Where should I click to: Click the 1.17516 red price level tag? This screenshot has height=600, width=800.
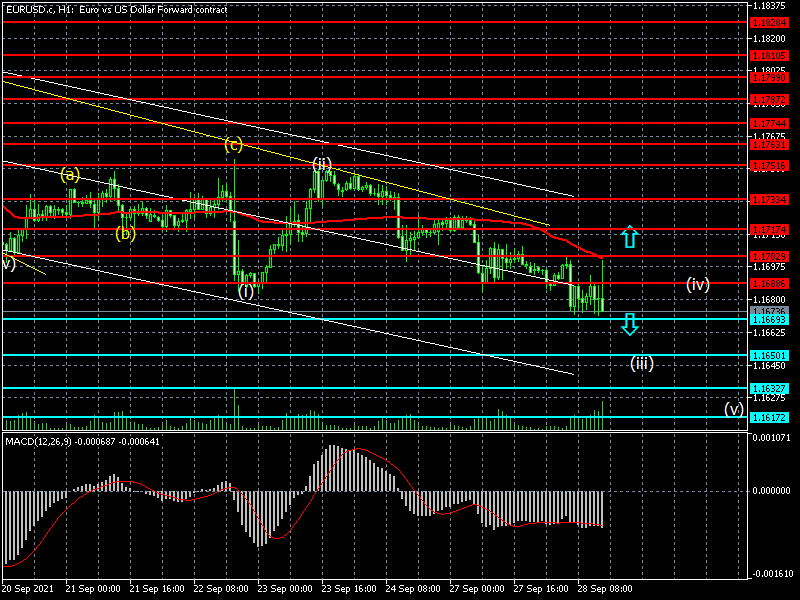(x=773, y=166)
